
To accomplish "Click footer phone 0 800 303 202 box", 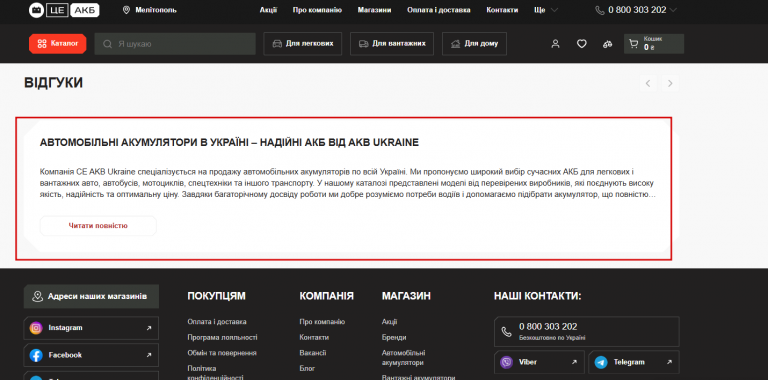I will [x=587, y=332].
